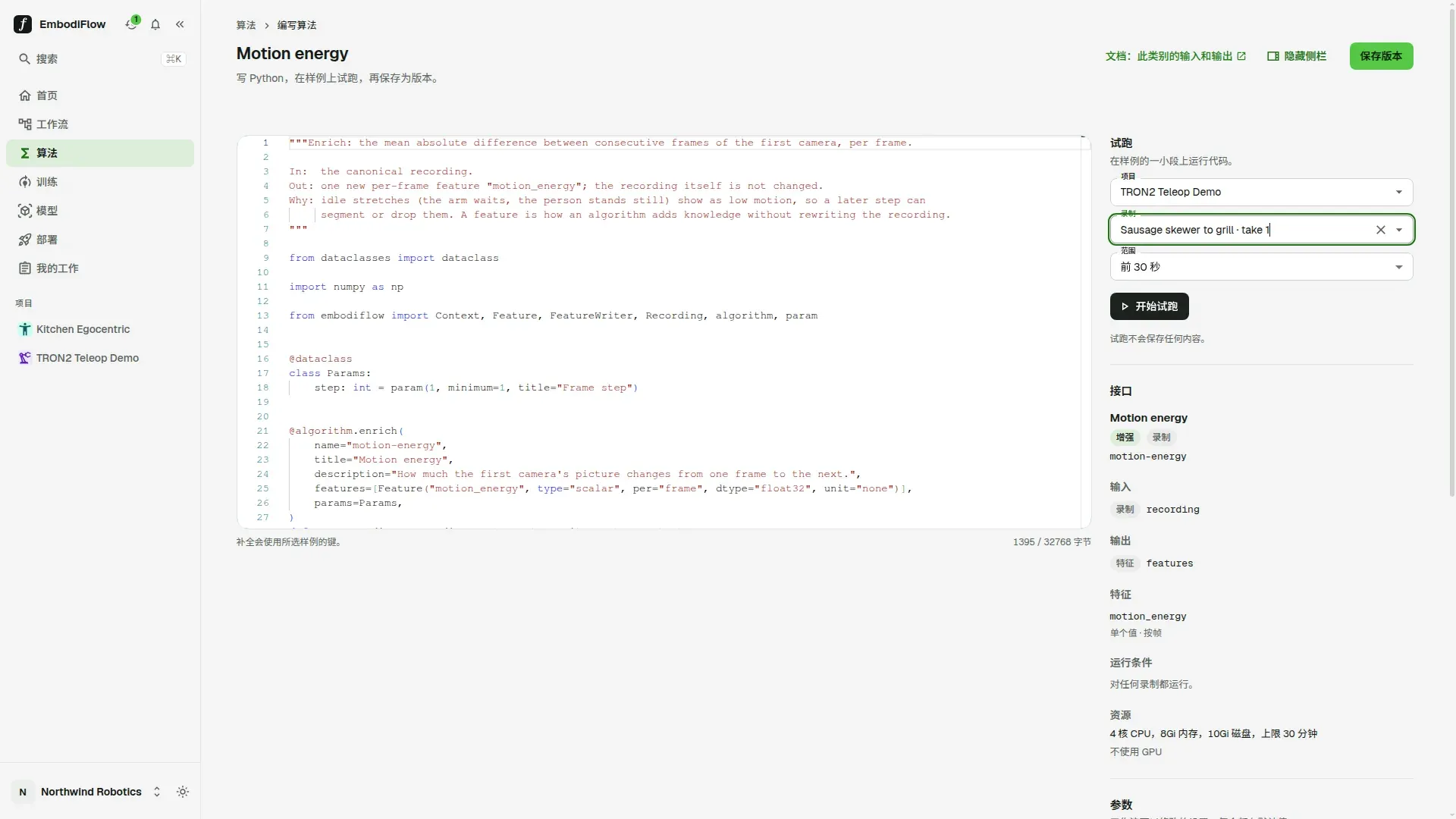Viewport: 1456px width, 819px height.
Task: Click the 工作流 workflow icon
Action: tap(25, 124)
